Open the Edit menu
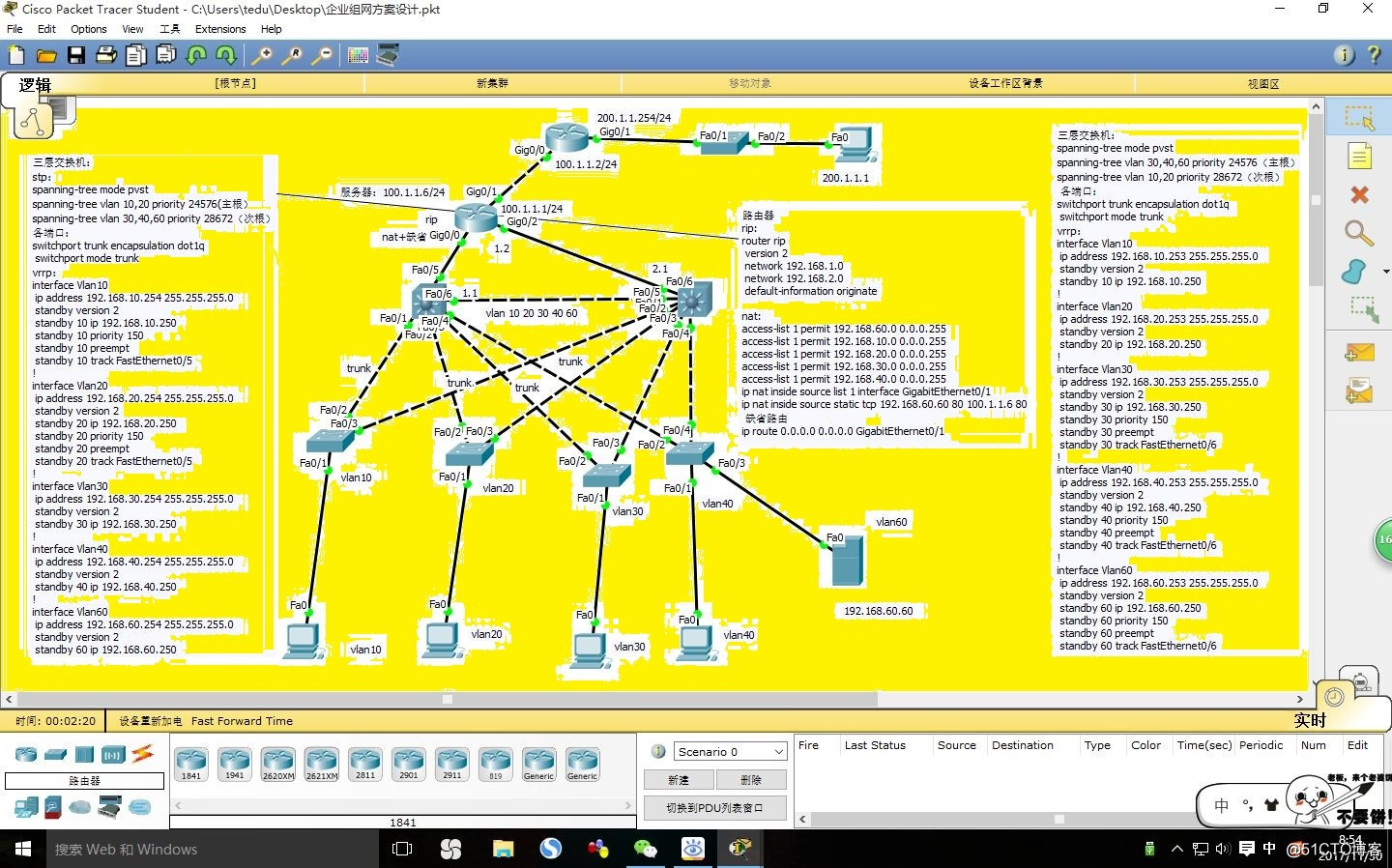 46,29
